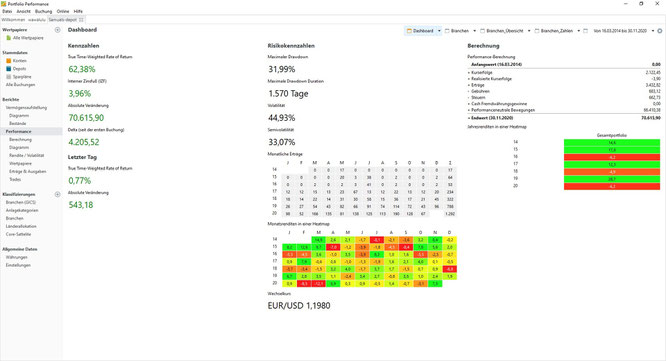Open Alle Buchungen in sidebar

20,85
